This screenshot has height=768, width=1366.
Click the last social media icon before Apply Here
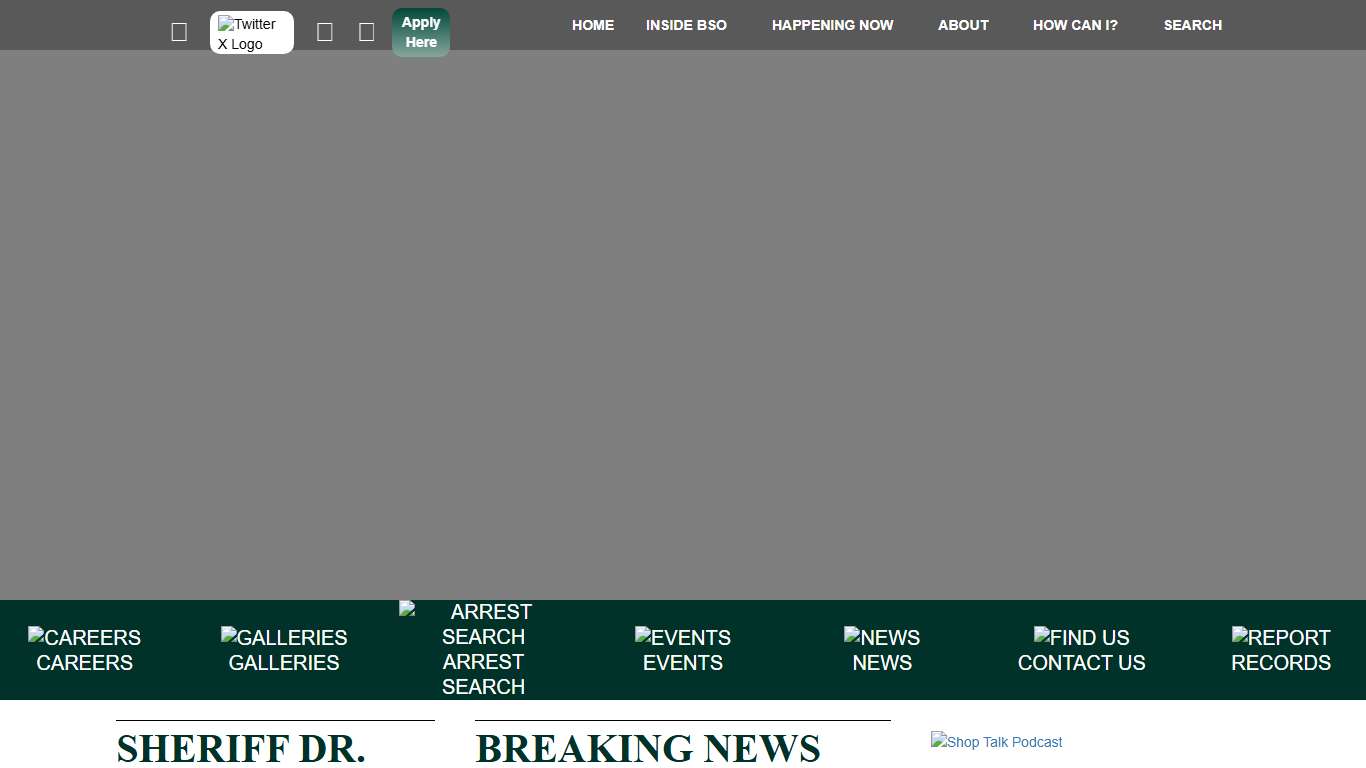[367, 31]
